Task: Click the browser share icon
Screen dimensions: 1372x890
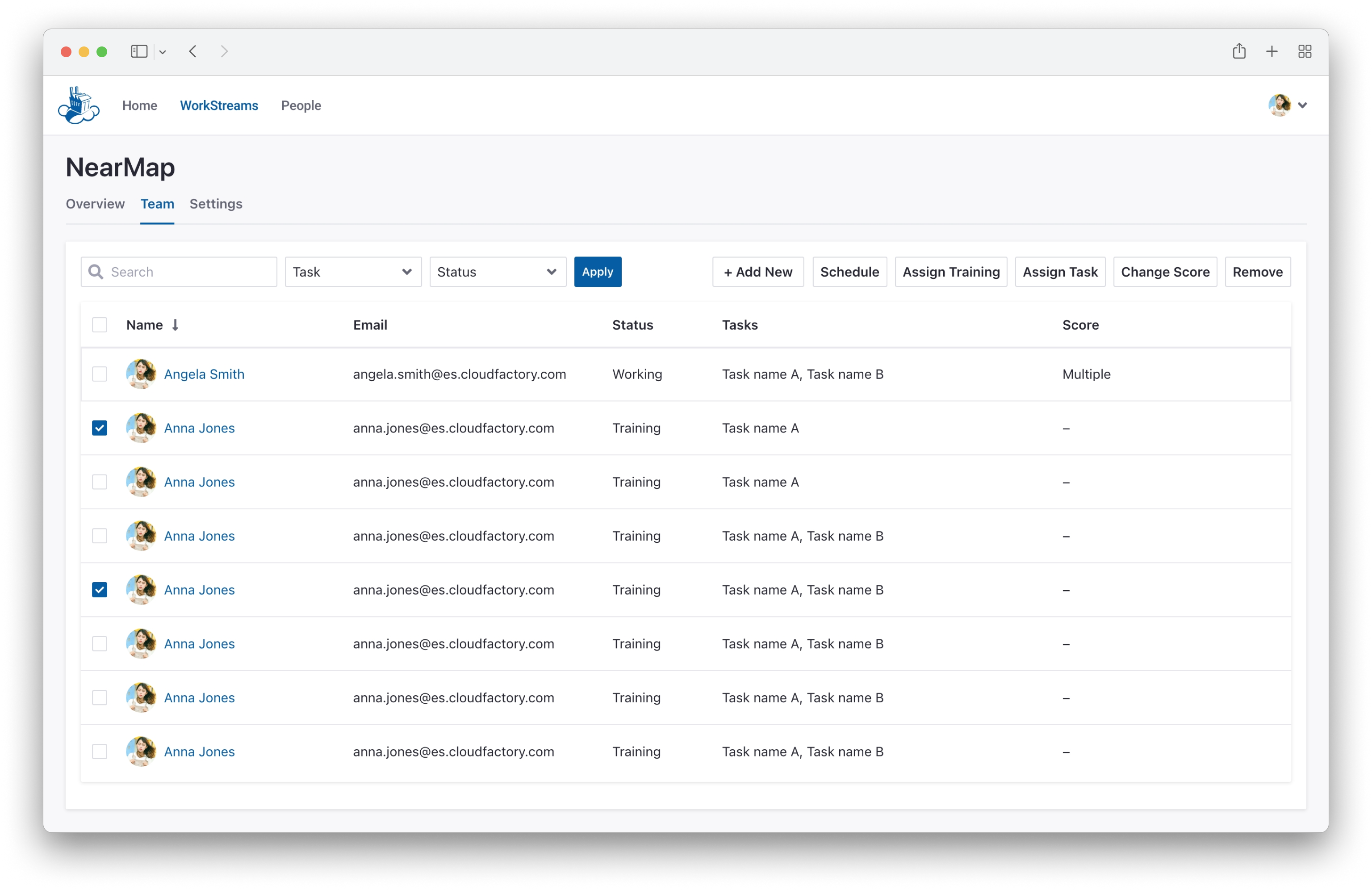Action: (1239, 51)
